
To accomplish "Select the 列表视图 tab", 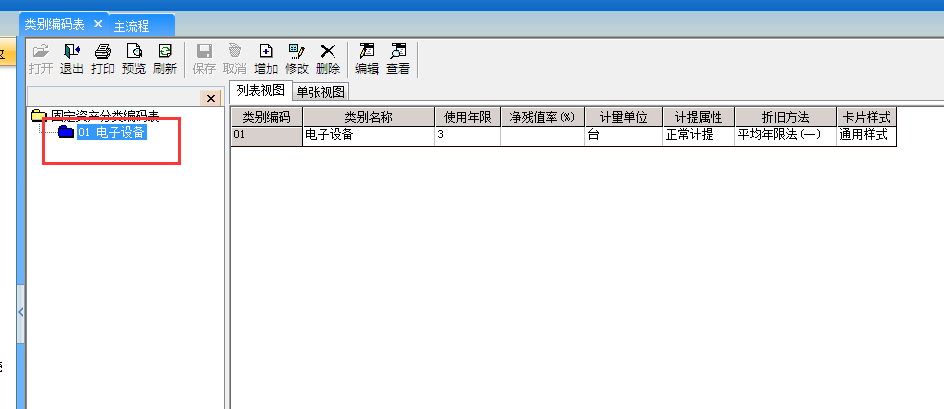I will click(x=261, y=91).
